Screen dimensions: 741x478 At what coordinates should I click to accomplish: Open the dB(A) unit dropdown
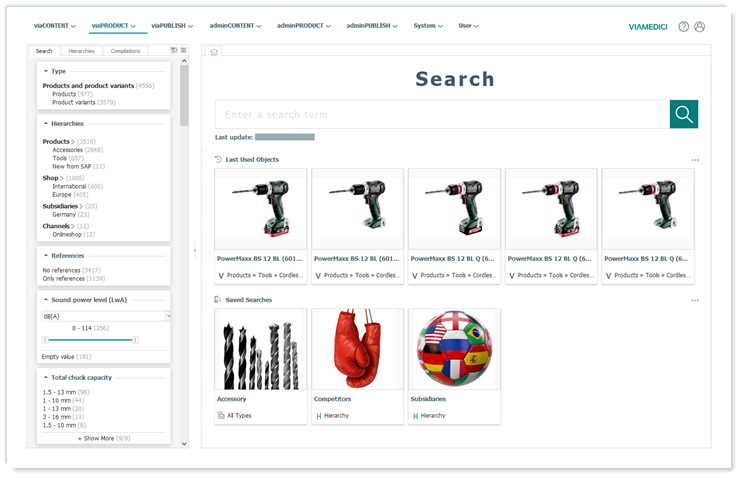click(x=168, y=316)
